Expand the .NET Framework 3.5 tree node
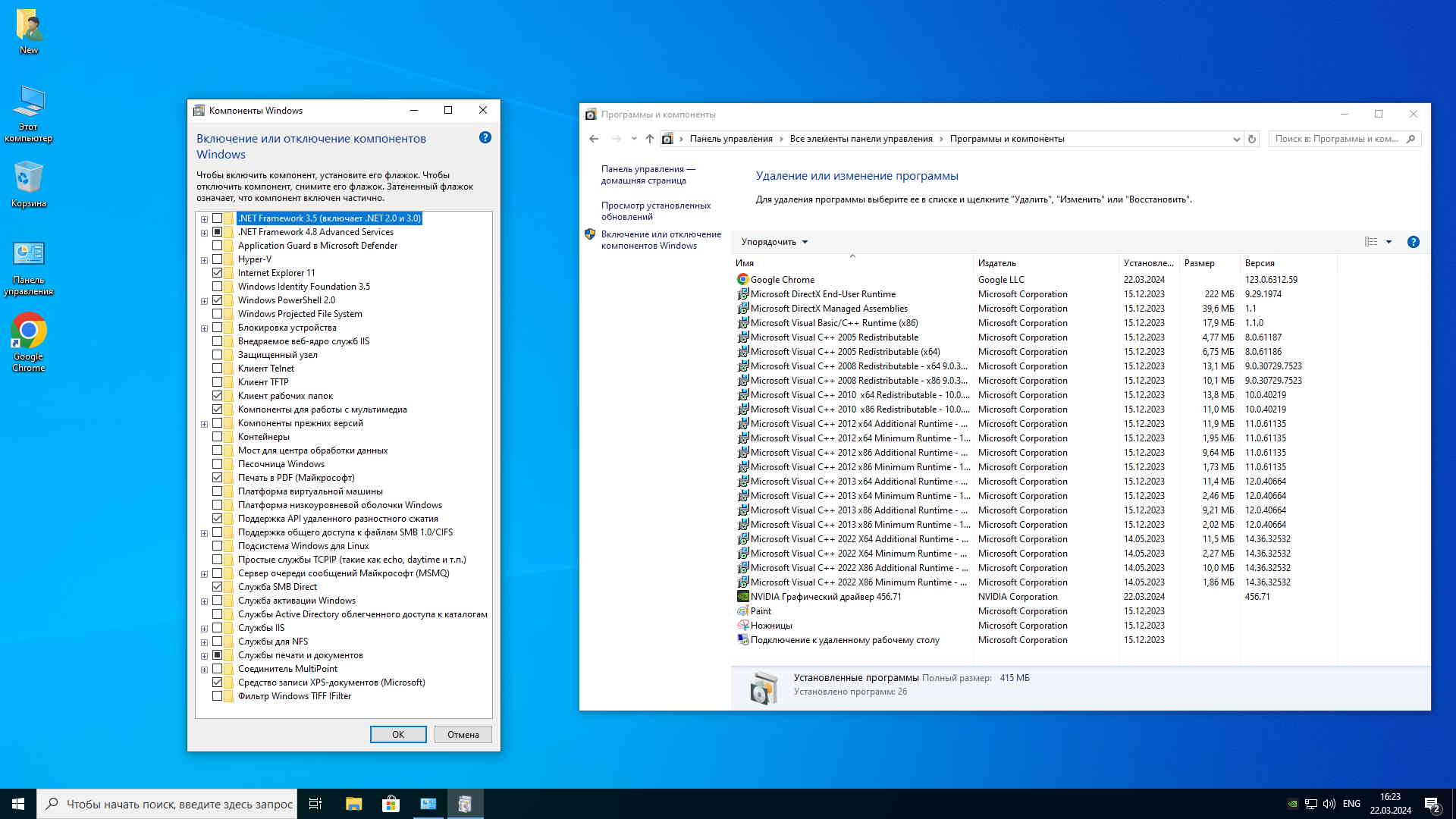Screen dimensions: 1456x819 pos(204,219)
